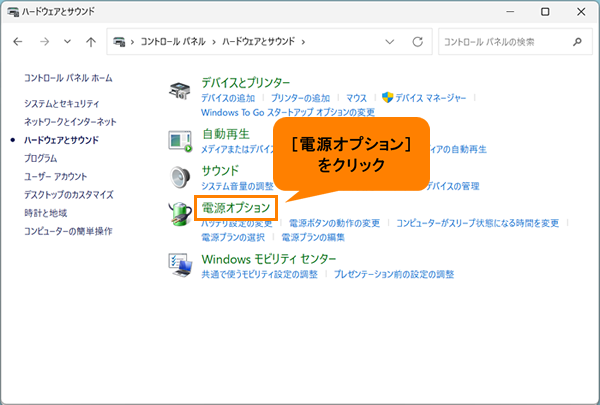This screenshot has height=405, width=600.
Task: Expand the address bar history dropdown
Action: pyautogui.click(x=390, y=41)
